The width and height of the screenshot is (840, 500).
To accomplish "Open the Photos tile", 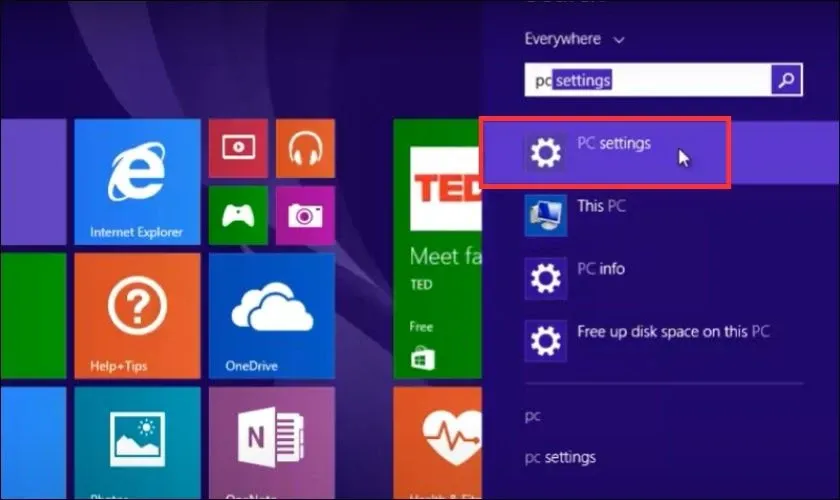I will point(137,443).
